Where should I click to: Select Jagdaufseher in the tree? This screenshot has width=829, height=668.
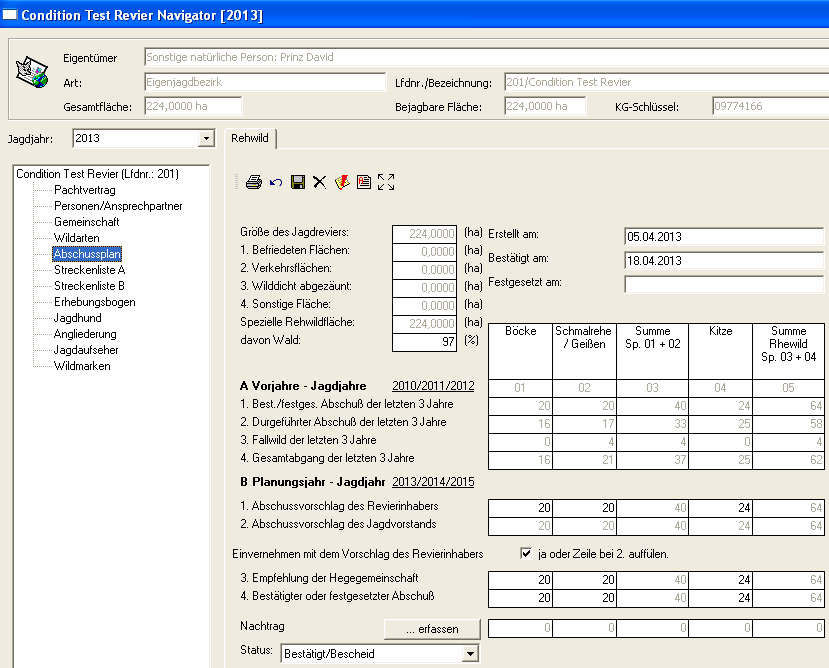87,350
